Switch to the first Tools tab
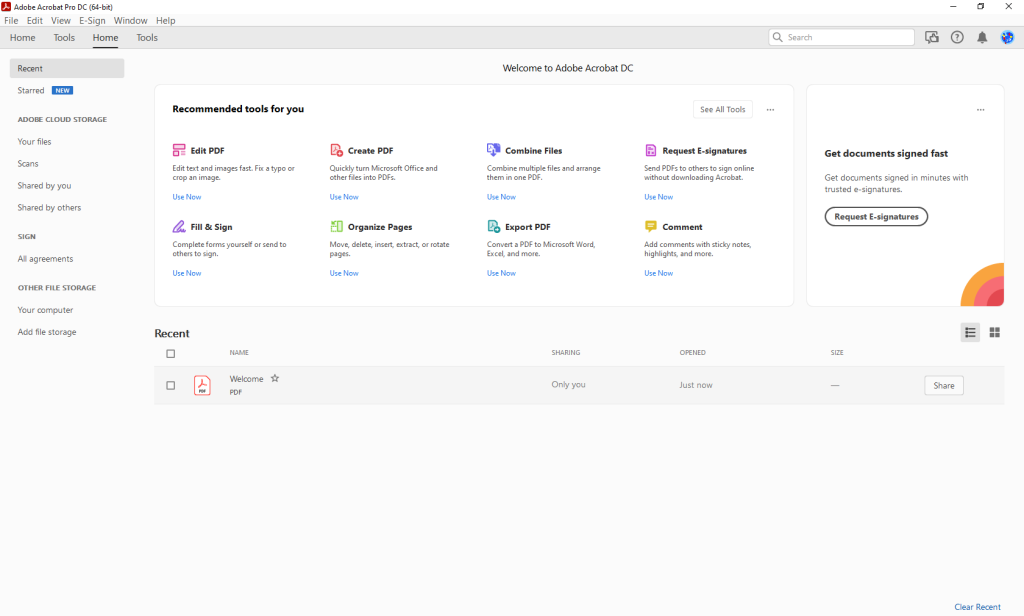This screenshot has height=616, width=1024. [64, 37]
